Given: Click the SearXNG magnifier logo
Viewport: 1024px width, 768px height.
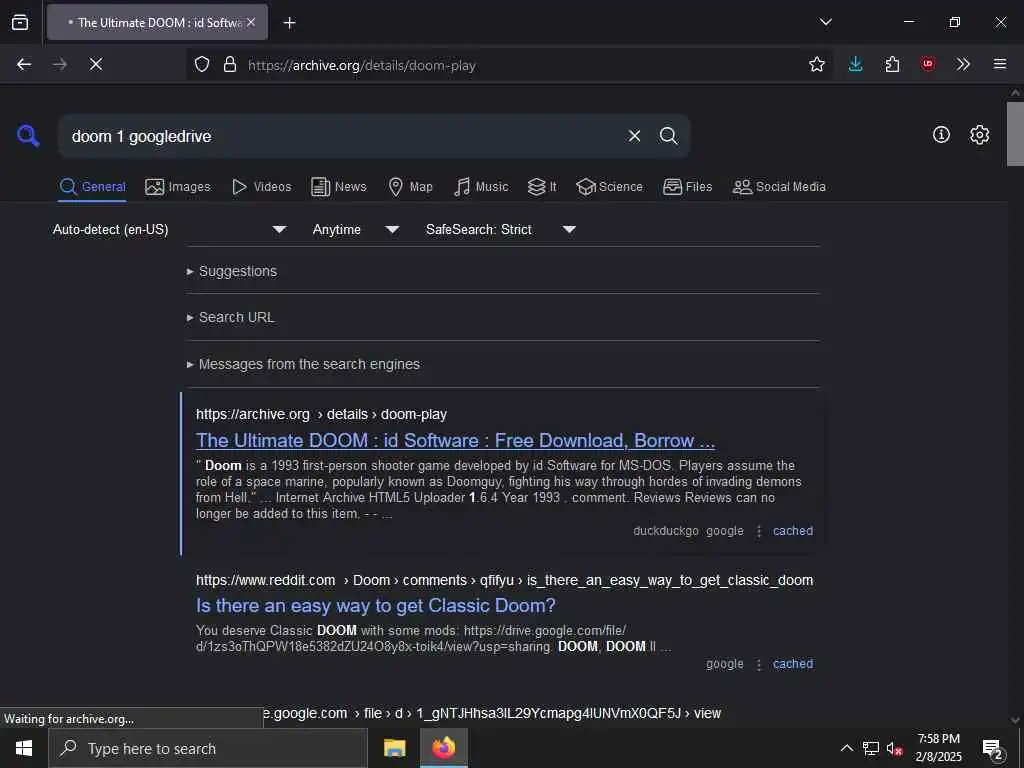Looking at the screenshot, I should click(x=28, y=135).
